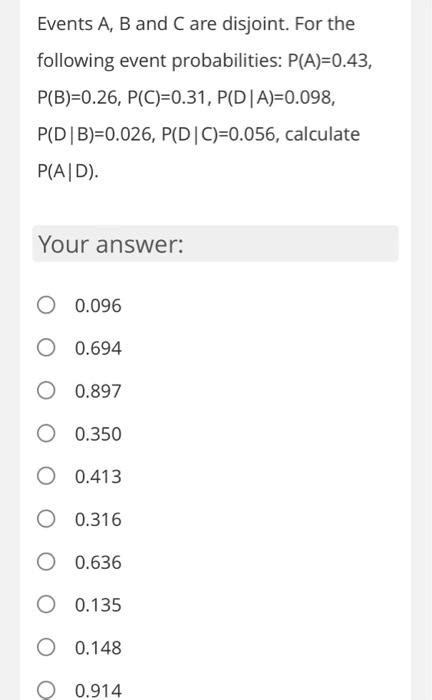Image resolution: width=432 pixels, height=700 pixels.
Task: Click the '0.636' option text label
Action: [x=98, y=562]
